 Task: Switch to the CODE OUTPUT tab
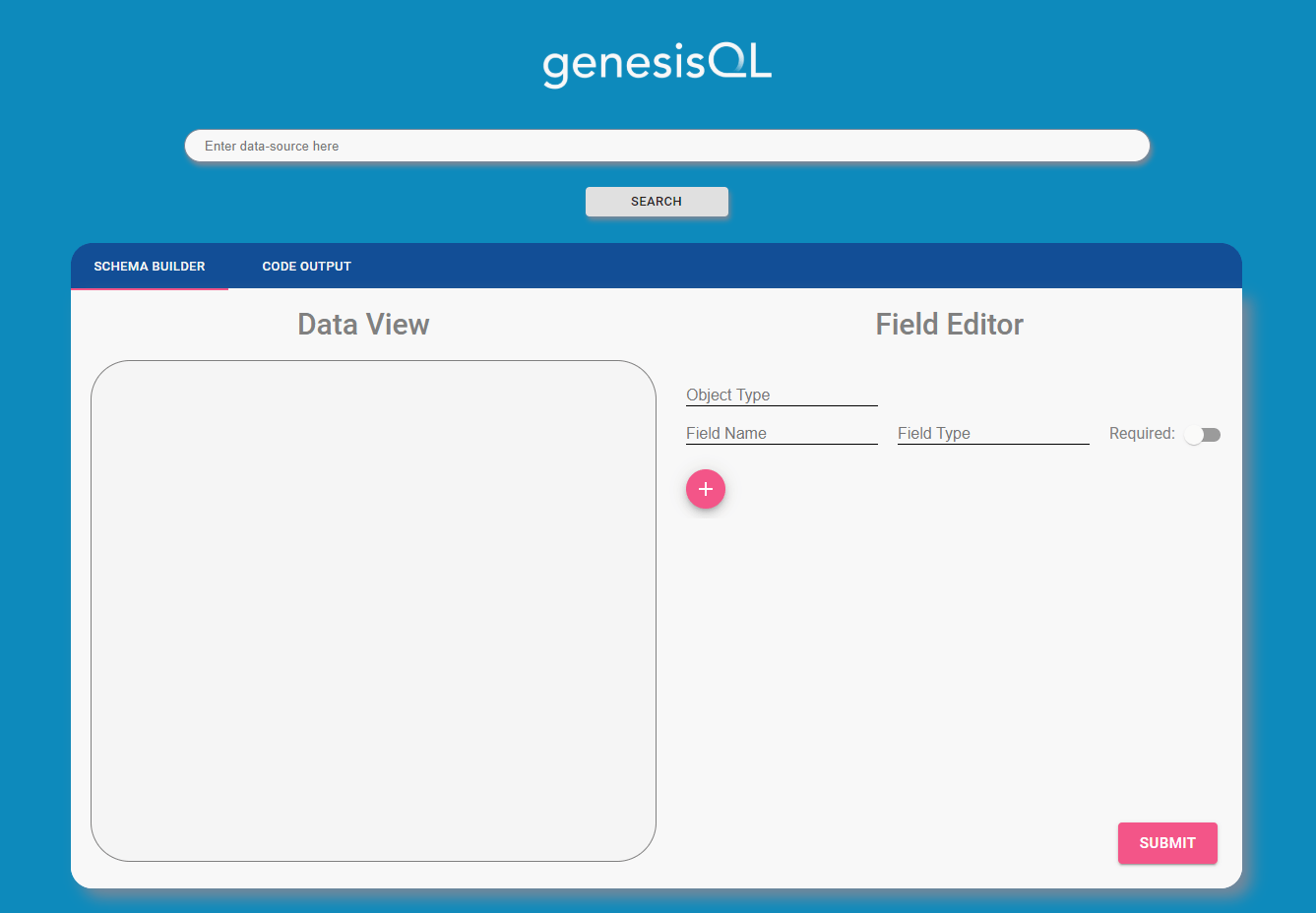point(306,266)
